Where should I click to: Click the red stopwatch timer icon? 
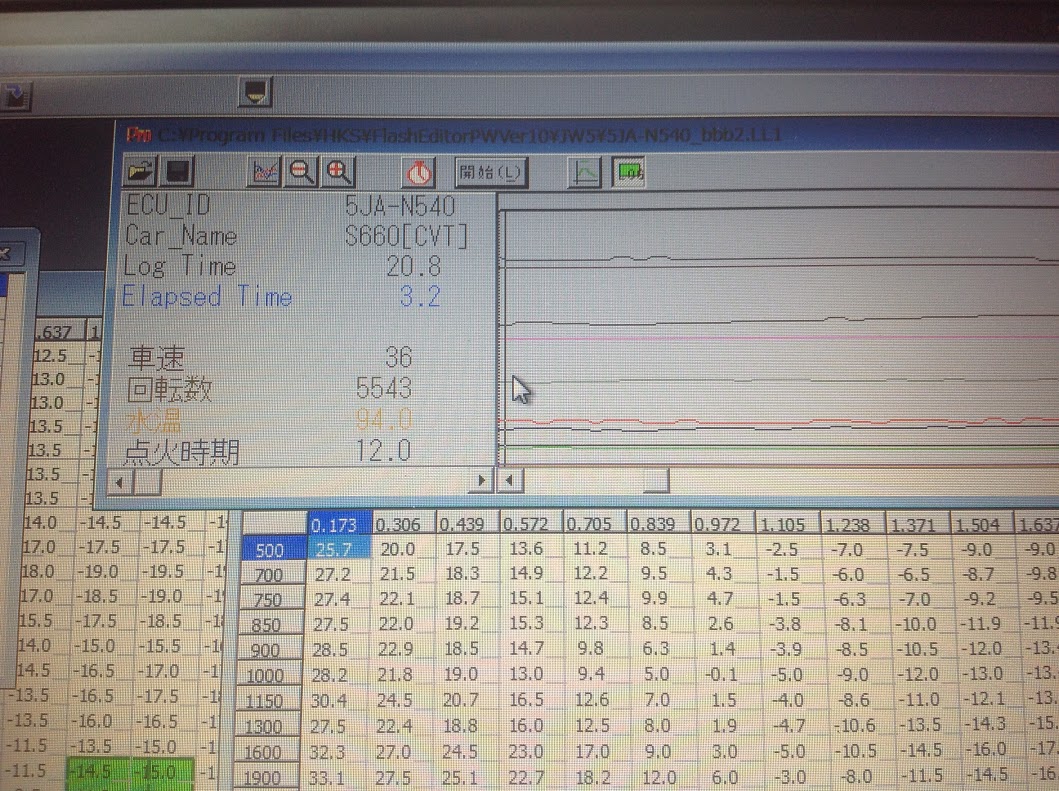(x=419, y=173)
